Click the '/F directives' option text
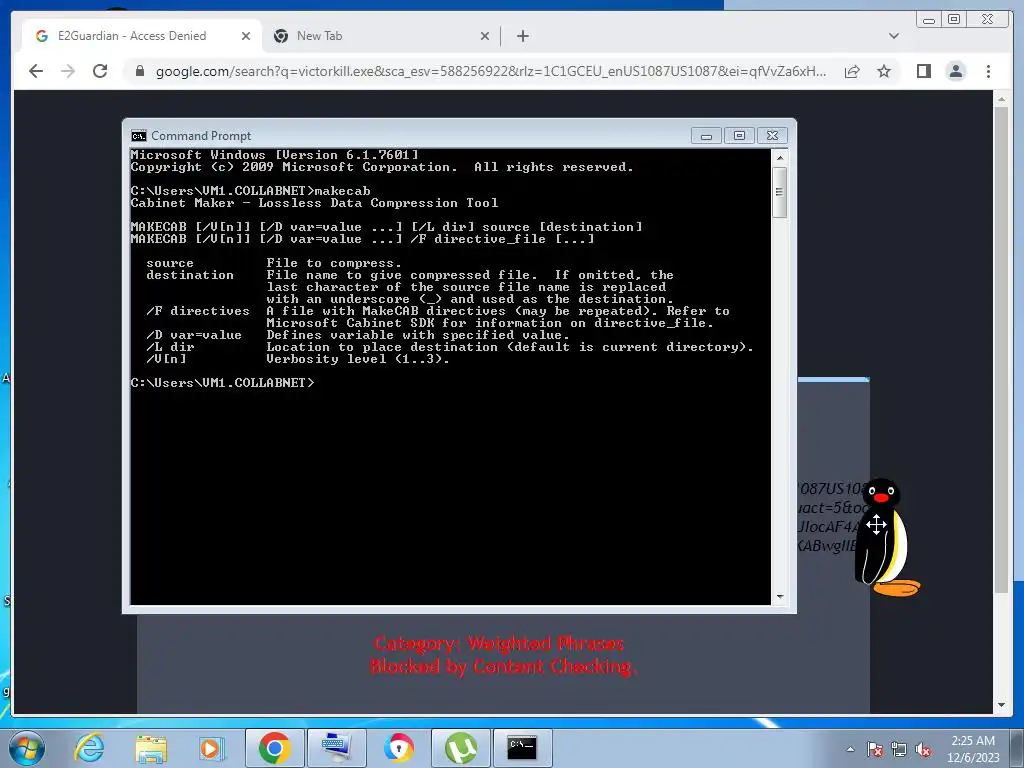 point(198,312)
